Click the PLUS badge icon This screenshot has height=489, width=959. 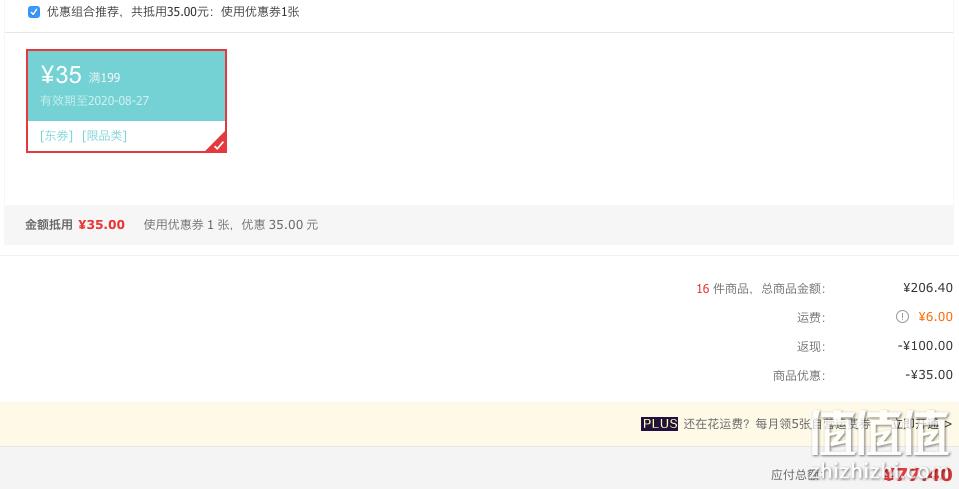(659, 424)
